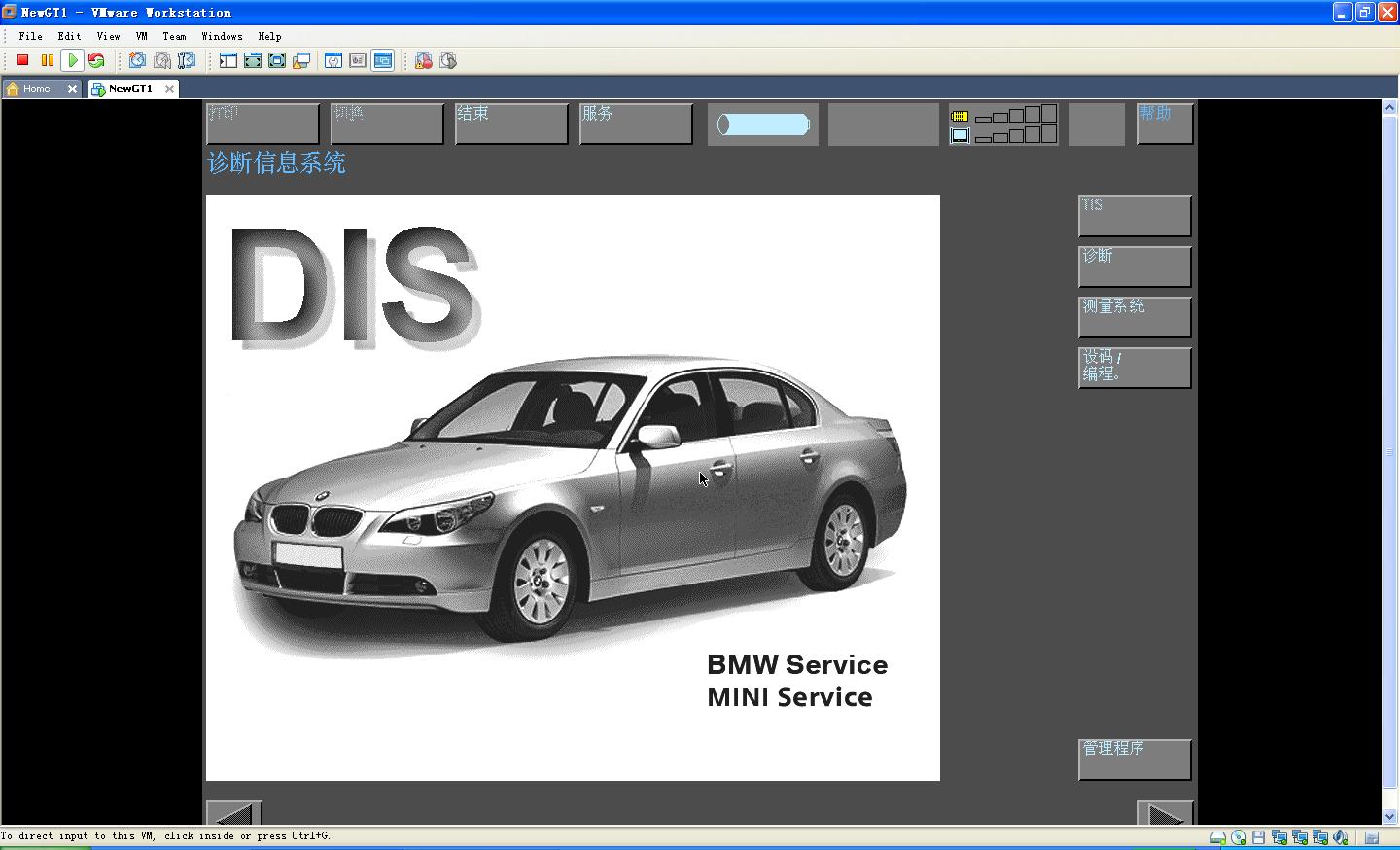Click the Unity mode windows icon
1400x850 pixels.
point(301,60)
